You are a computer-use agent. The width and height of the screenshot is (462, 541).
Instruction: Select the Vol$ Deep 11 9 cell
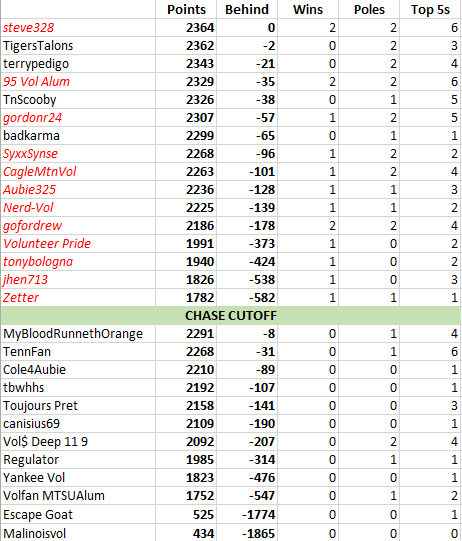pyautogui.click(x=78, y=442)
